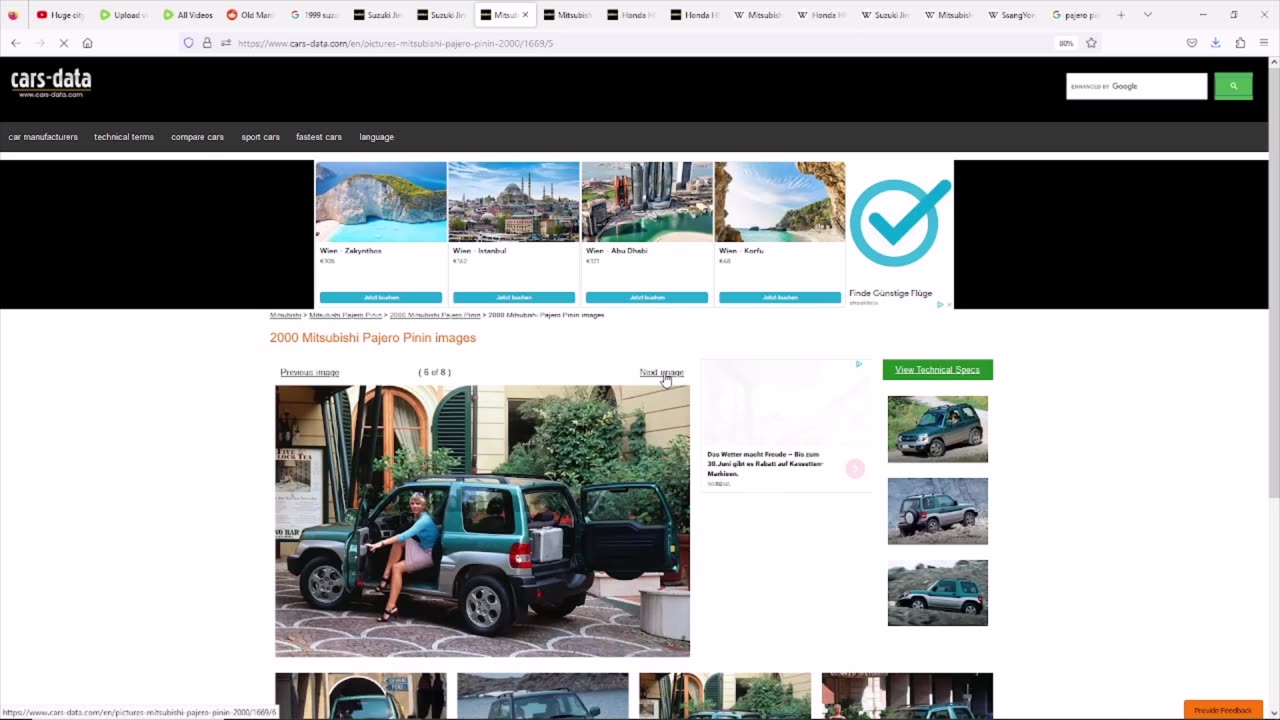
Task: Open middle sidebar thumbnail of silver Pajero
Action: (937, 511)
